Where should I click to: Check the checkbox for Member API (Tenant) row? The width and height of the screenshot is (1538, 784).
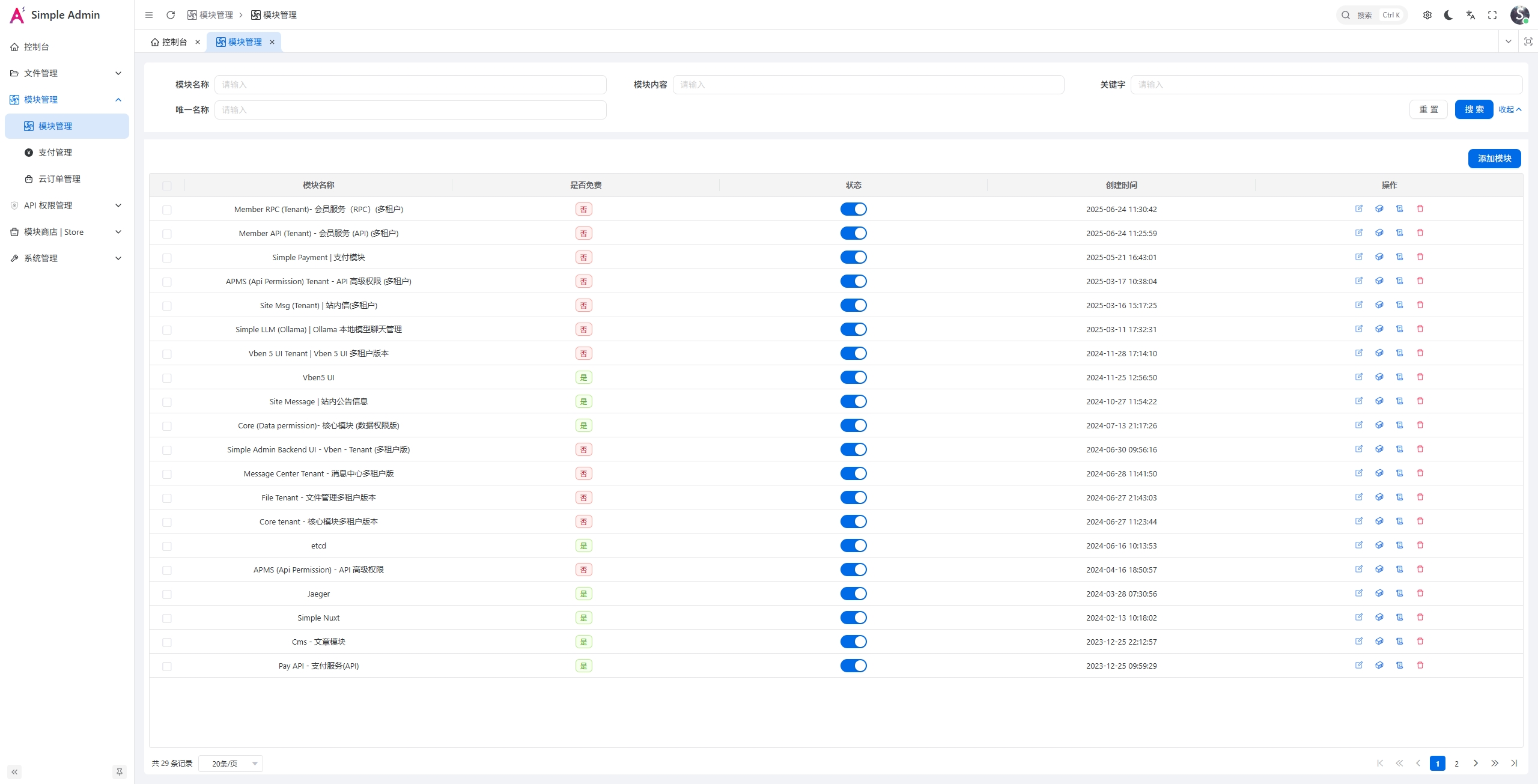click(167, 234)
